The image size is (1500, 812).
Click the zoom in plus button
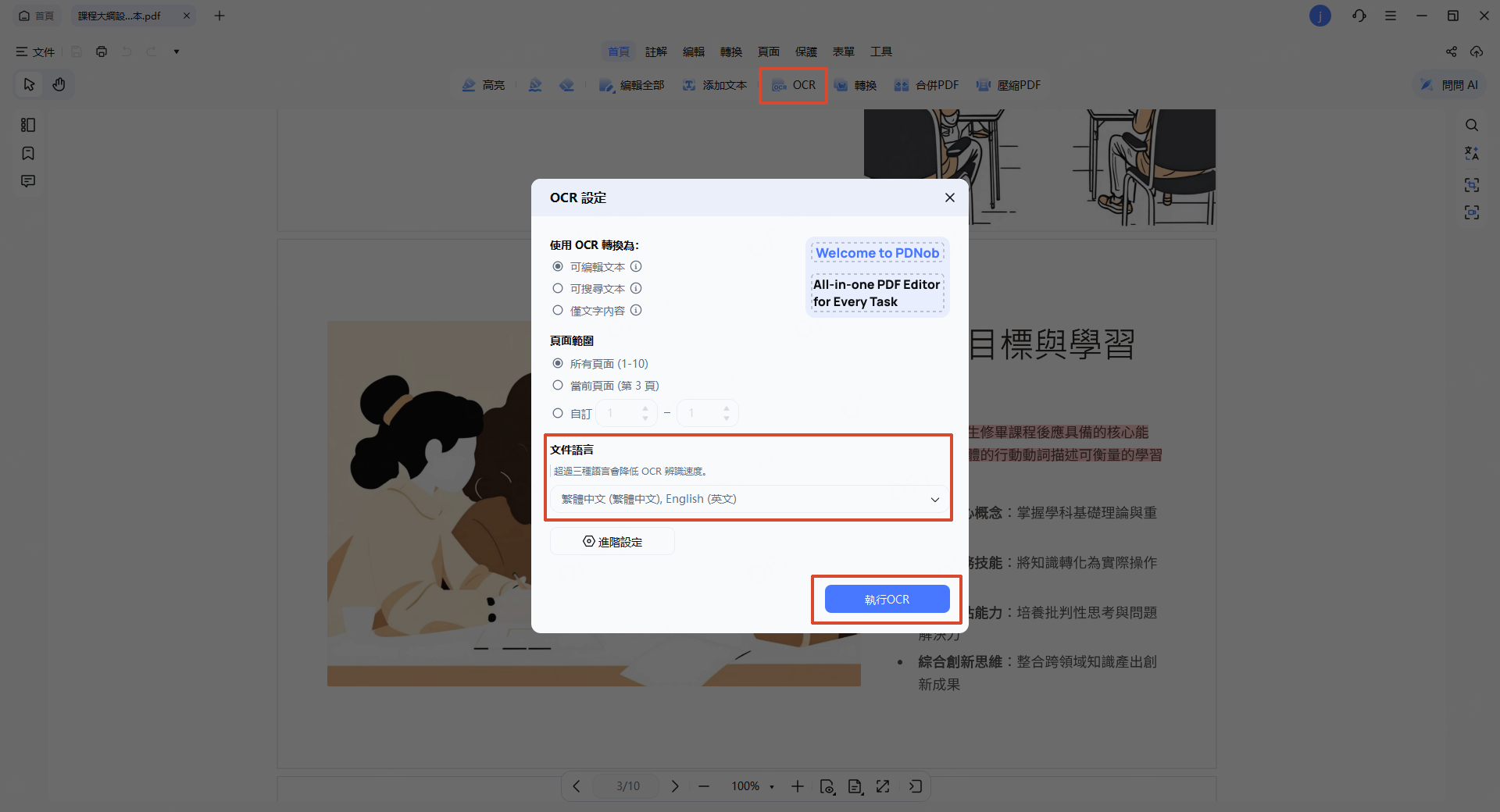(x=798, y=786)
